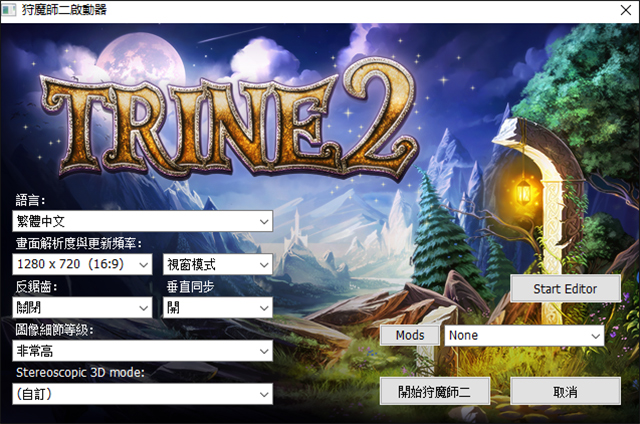640x424 pixels.
Task: Click the 反鋸齒: label
Action: (x=36, y=287)
